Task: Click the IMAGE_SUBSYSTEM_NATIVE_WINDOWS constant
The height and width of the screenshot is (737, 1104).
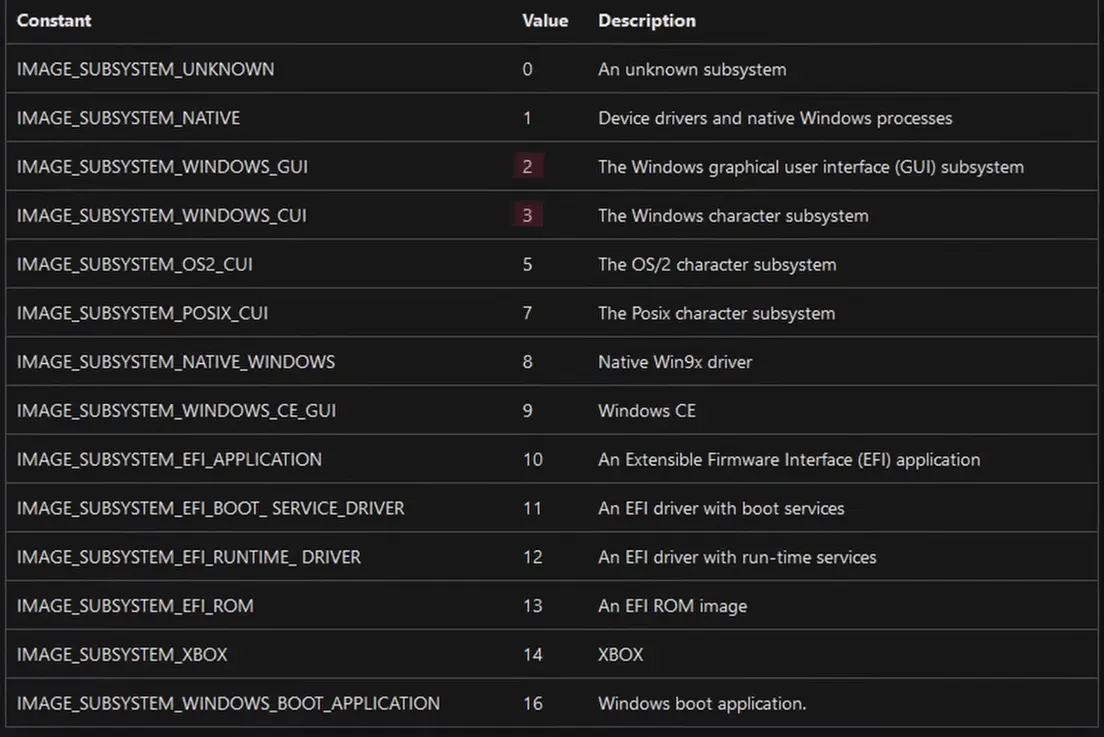Action: click(176, 362)
